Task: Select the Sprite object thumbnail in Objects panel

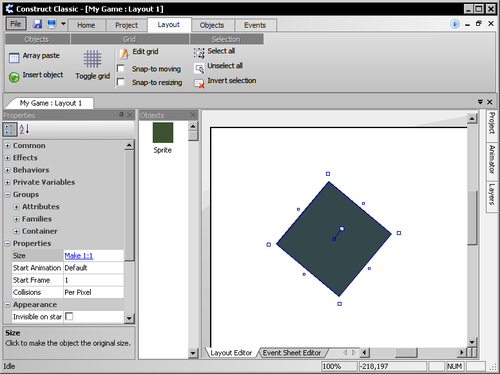Action: pos(163,133)
